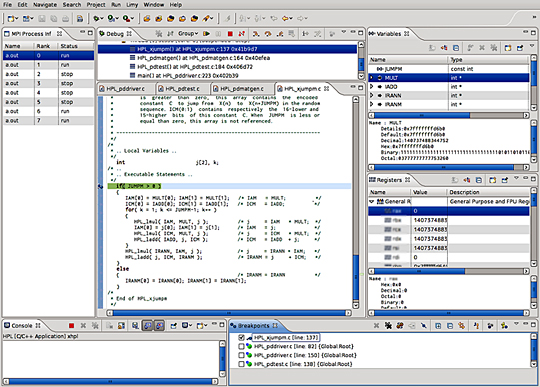Switch to the HPL_pddriver.c editor tab
The width and height of the screenshot is (540, 387).
pyautogui.click(x=125, y=89)
